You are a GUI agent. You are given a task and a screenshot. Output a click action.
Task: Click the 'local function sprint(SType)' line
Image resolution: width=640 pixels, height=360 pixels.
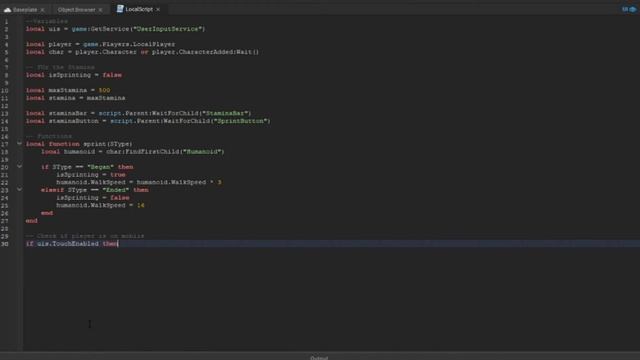[x=79, y=144]
